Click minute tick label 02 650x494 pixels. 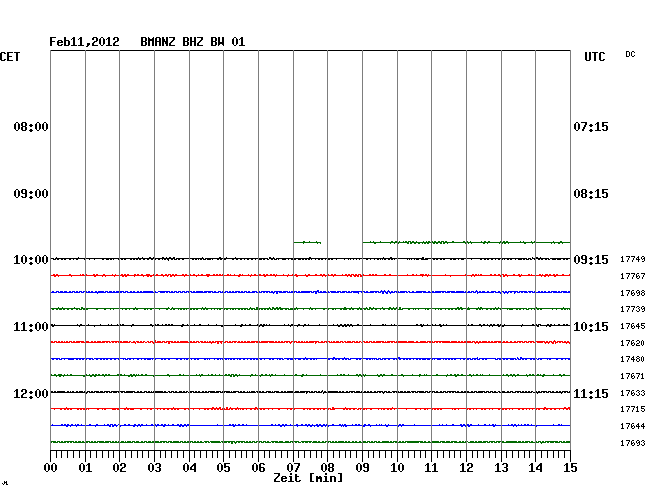(x=119, y=468)
